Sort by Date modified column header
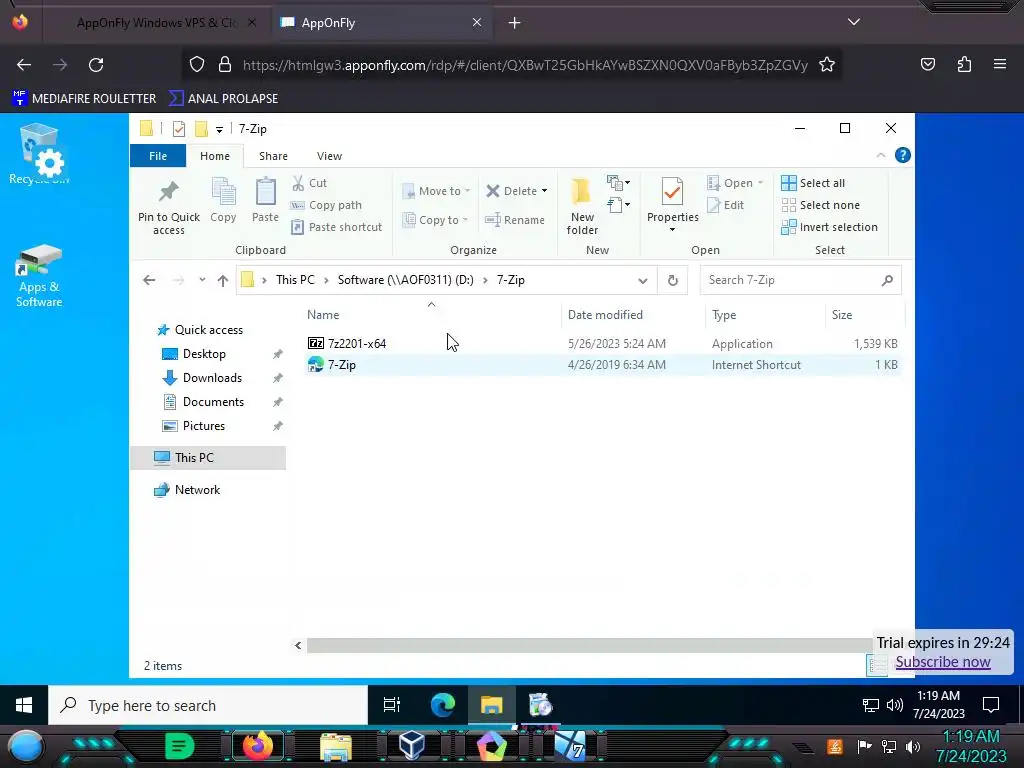The height and width of the screenshot is (768, 1024). coord(605,315)
